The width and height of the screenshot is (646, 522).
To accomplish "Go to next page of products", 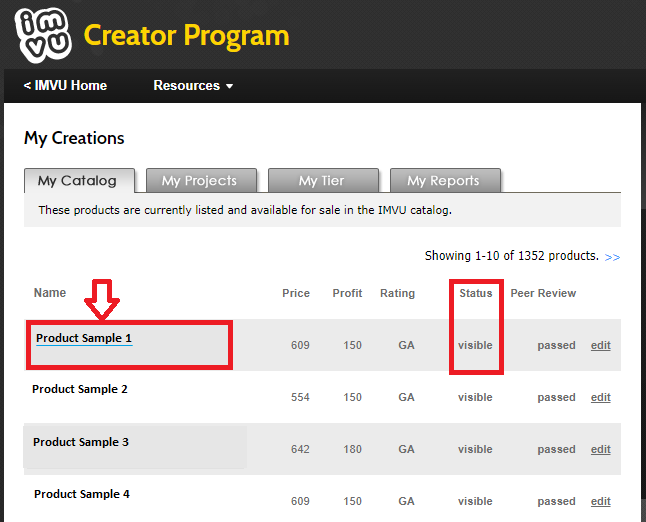I will (612, 257).
